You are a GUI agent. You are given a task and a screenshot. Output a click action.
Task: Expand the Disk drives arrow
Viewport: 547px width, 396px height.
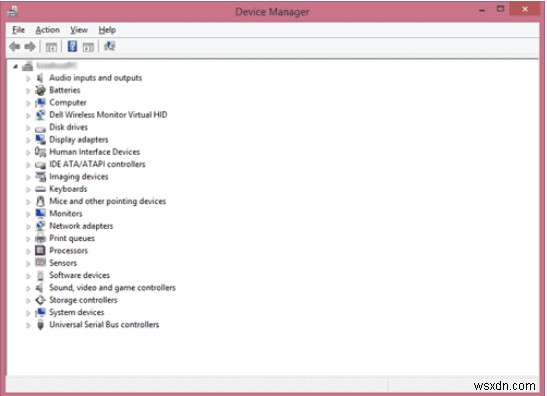(28, 128)
